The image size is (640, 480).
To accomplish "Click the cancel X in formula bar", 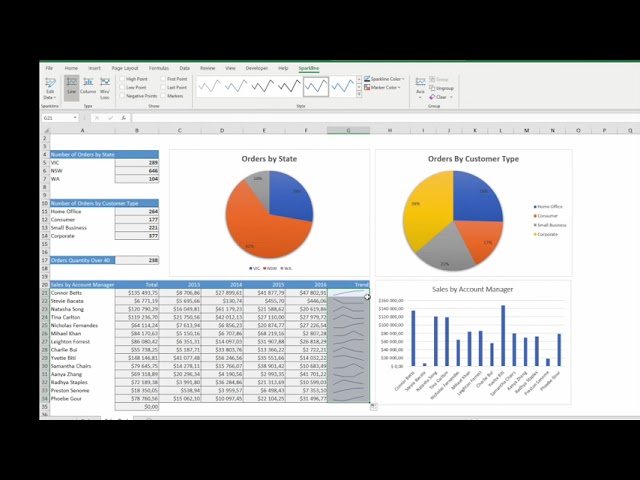I will (97, 118).
